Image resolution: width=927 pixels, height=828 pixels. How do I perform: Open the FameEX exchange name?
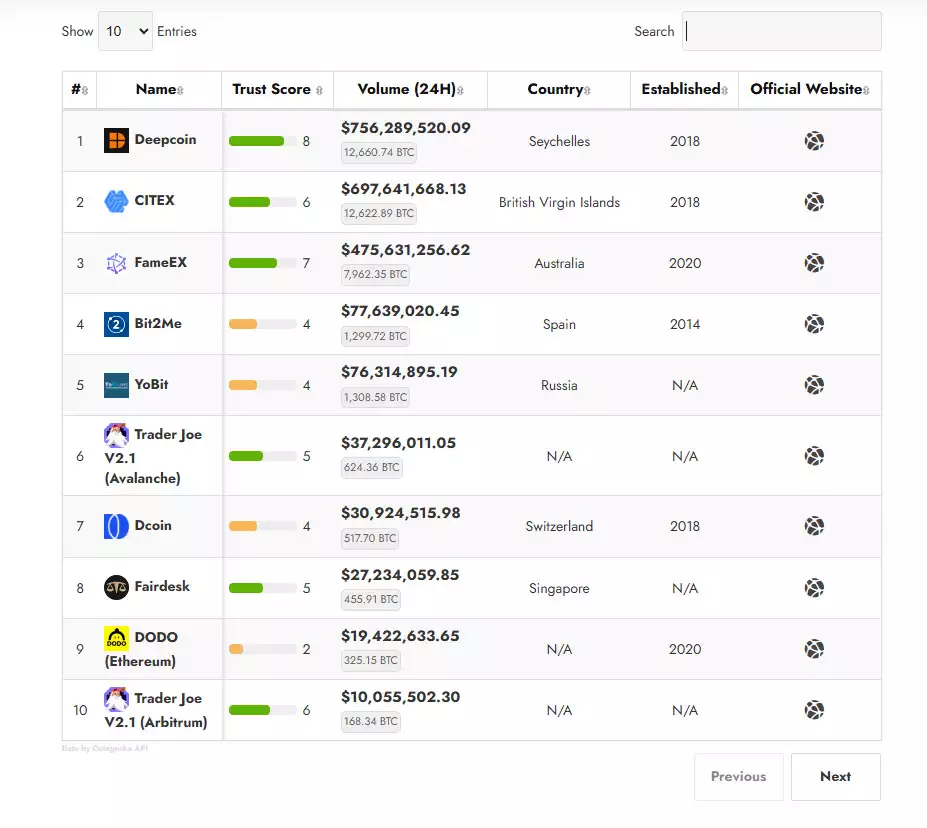(161, 262)
